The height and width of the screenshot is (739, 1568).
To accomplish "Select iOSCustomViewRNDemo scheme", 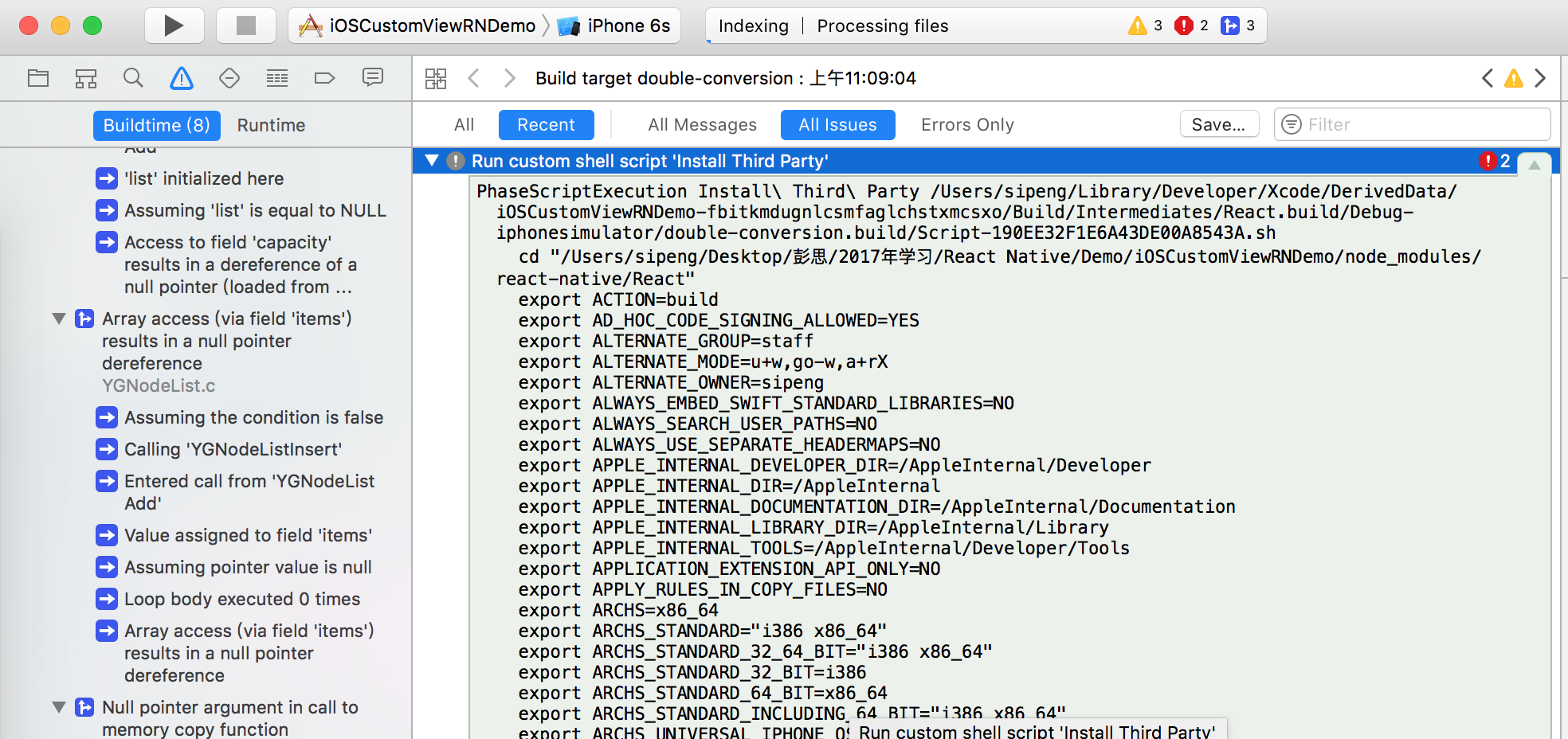I will pyautogui.click(x=417, y=25).
